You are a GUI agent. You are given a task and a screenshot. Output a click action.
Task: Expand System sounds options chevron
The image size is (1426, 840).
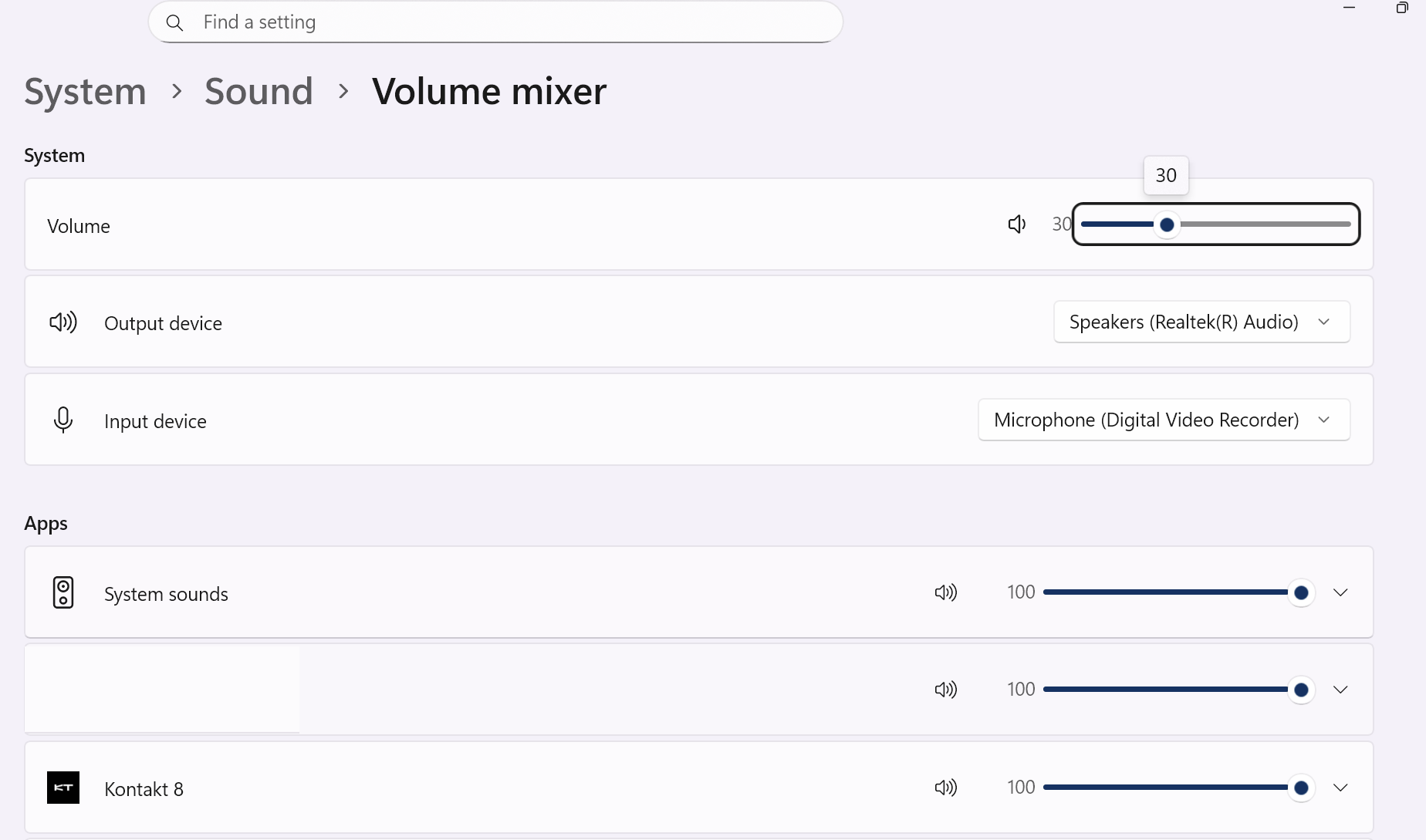(x=1340, y=592)
